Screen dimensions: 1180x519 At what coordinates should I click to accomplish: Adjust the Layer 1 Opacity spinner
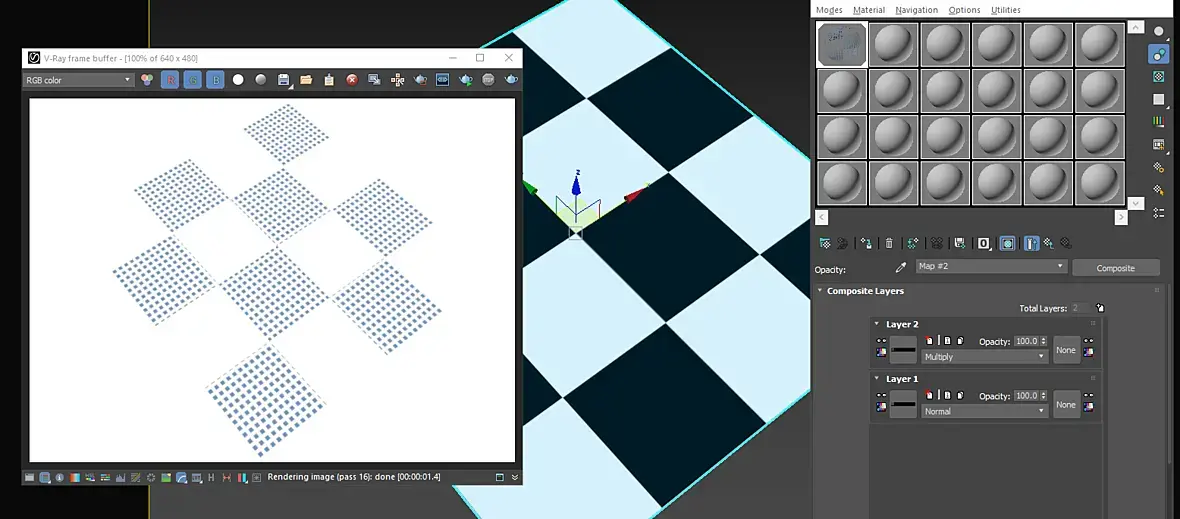coord(1044,396)
